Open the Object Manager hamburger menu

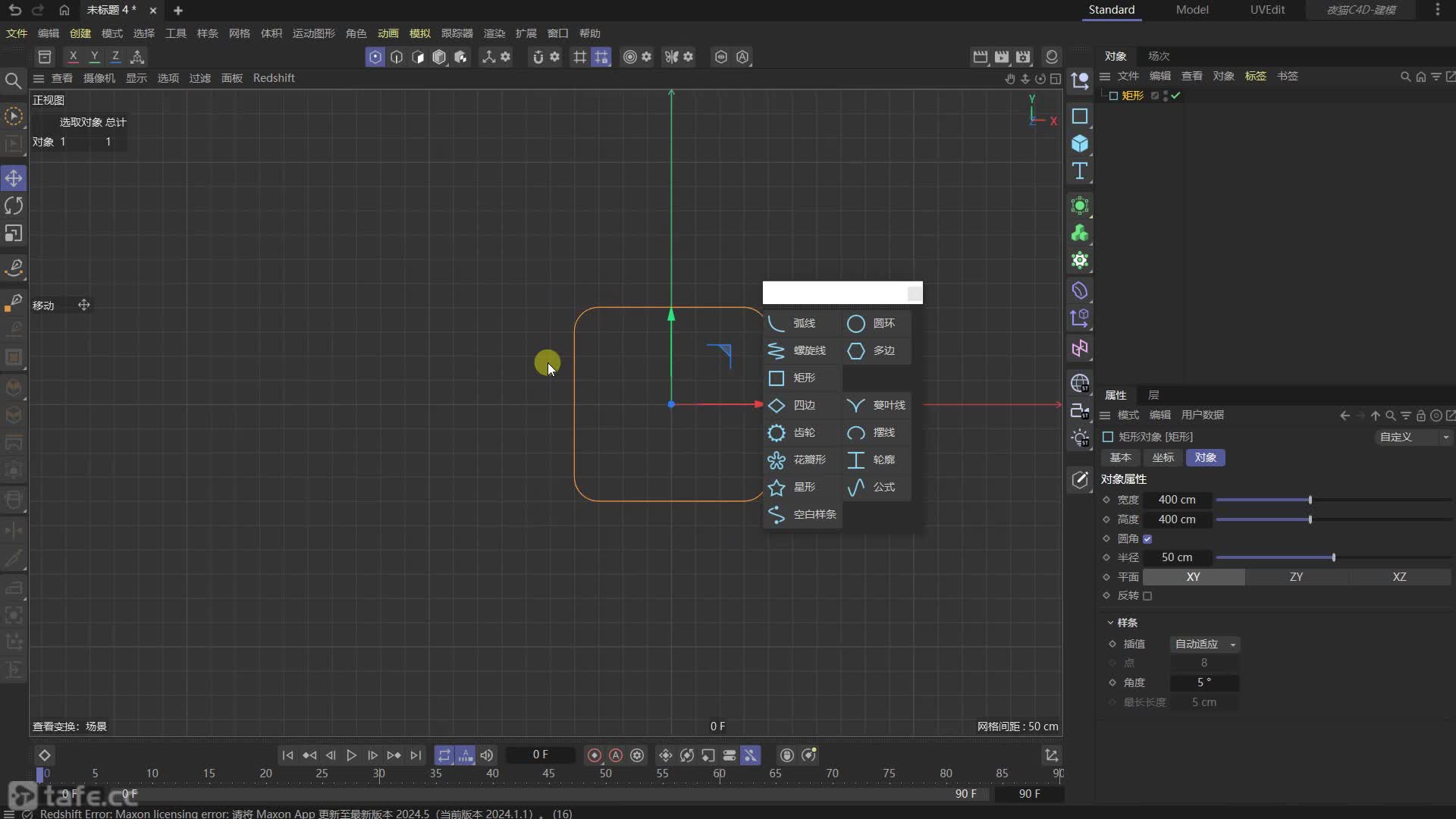coord(1105,76)
